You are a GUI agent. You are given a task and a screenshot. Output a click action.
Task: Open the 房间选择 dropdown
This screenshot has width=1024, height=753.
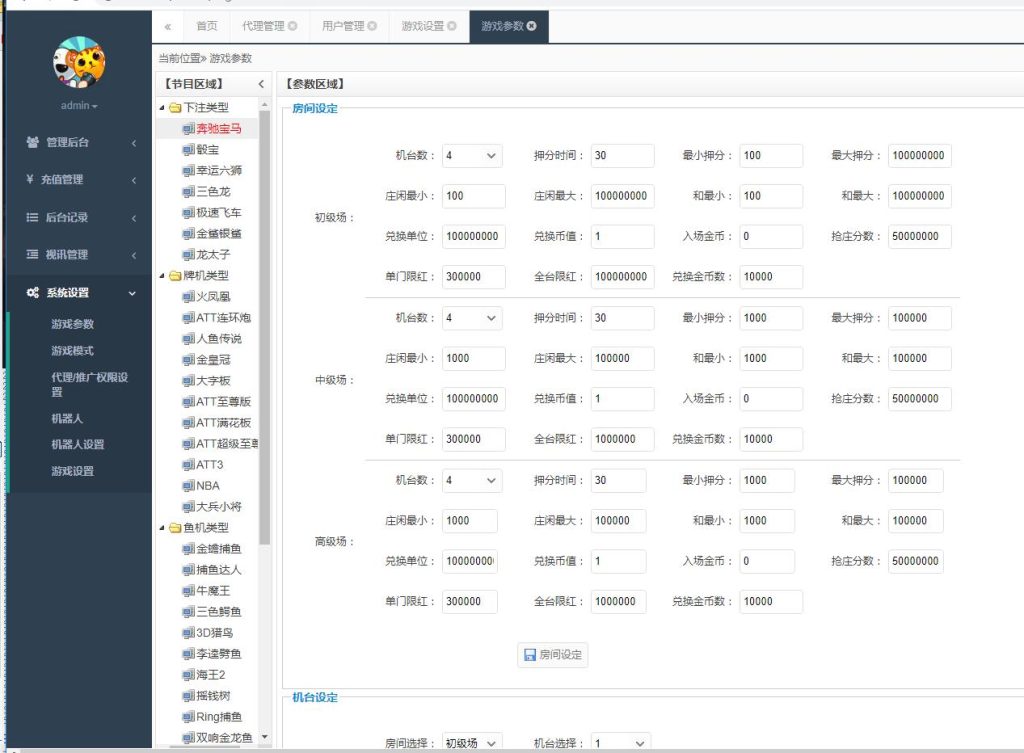tap(472, 743)
